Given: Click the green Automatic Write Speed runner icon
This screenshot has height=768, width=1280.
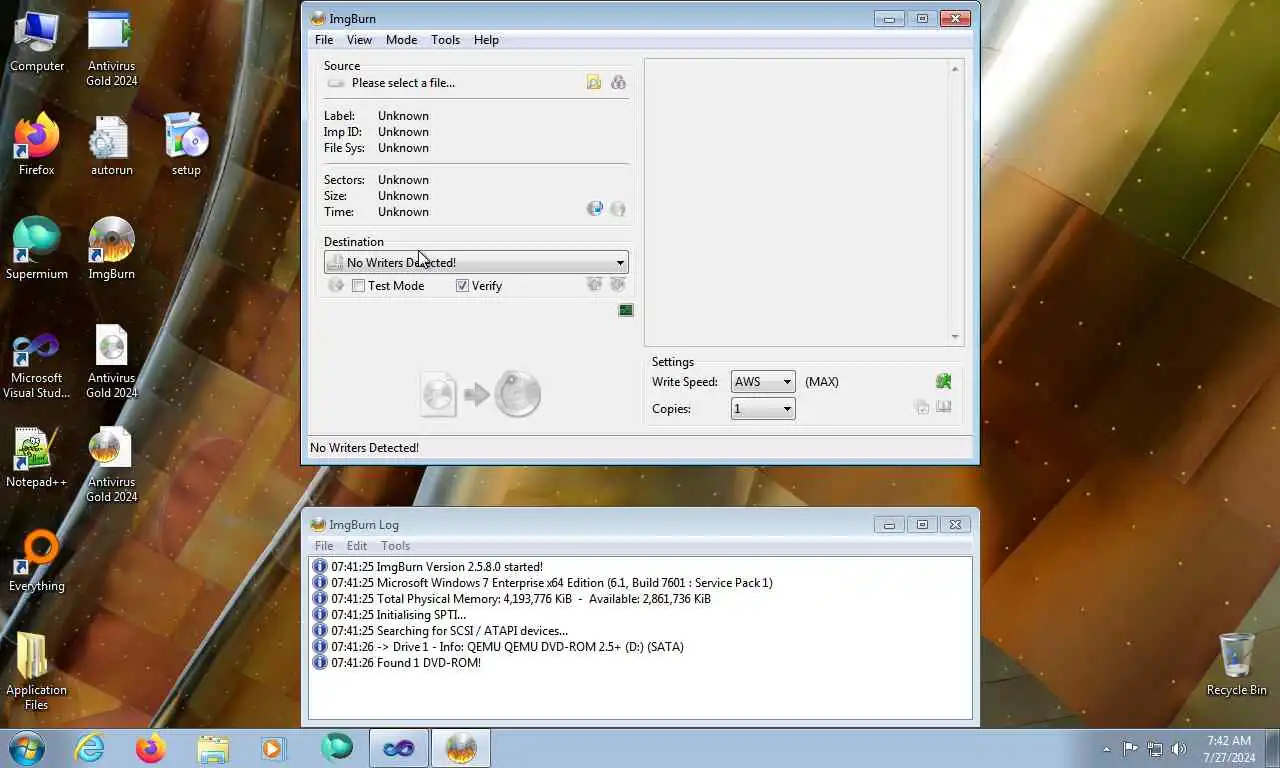Looking at the screenshot, I should click(943, 381).
